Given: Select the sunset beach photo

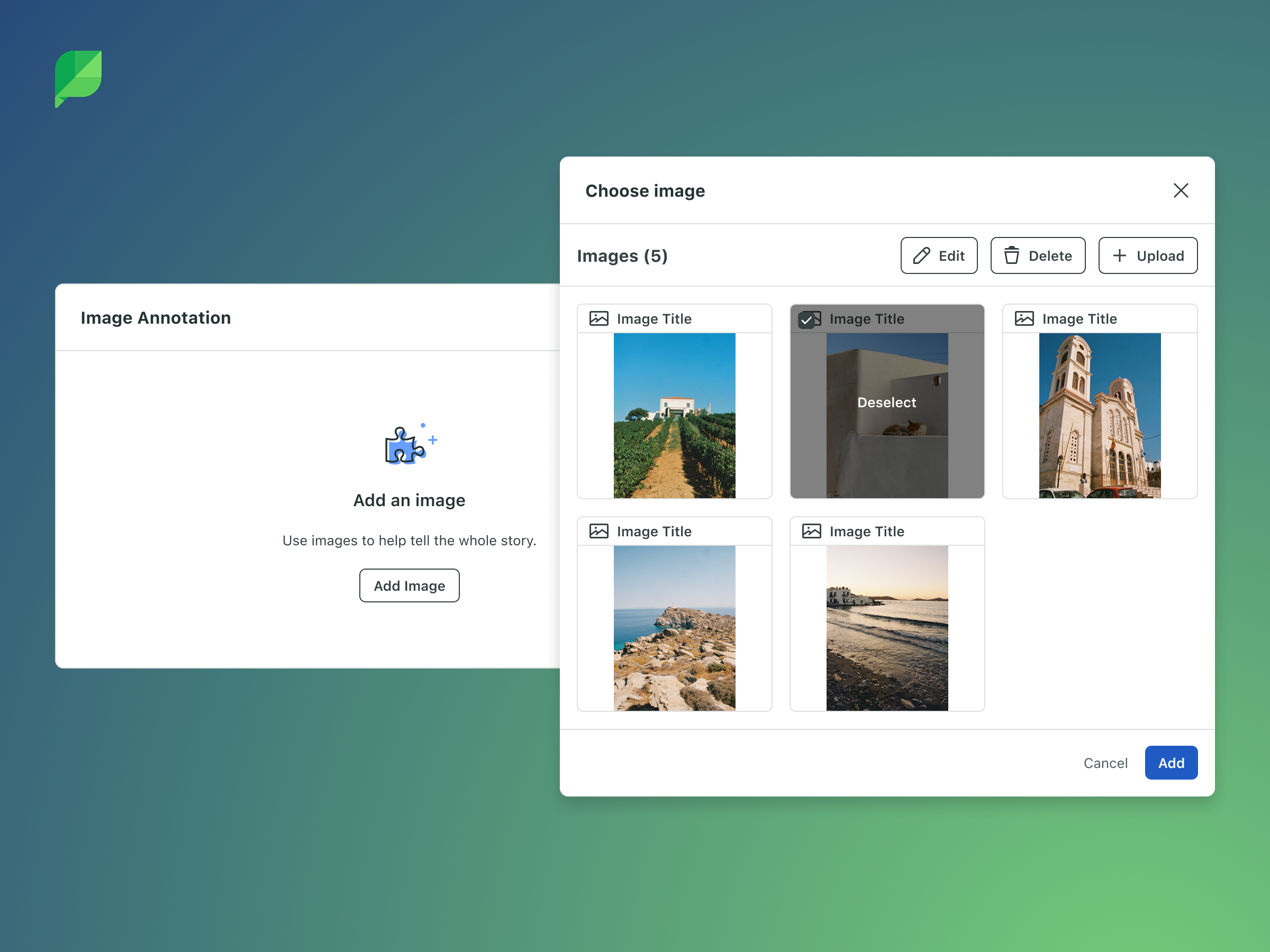Looking at the screenshot, I should [x=886, y=628].
